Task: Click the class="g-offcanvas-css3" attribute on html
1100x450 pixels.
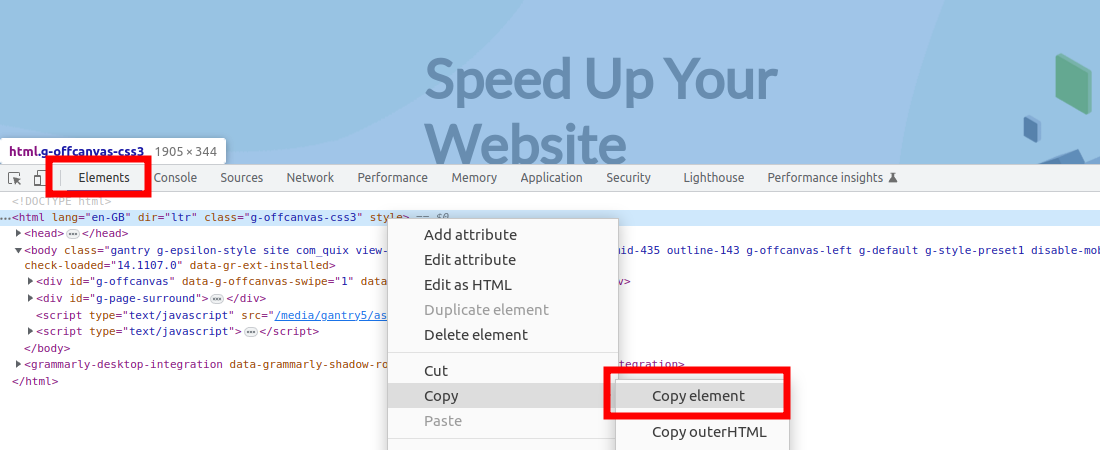Action: (x=283, y=218)
